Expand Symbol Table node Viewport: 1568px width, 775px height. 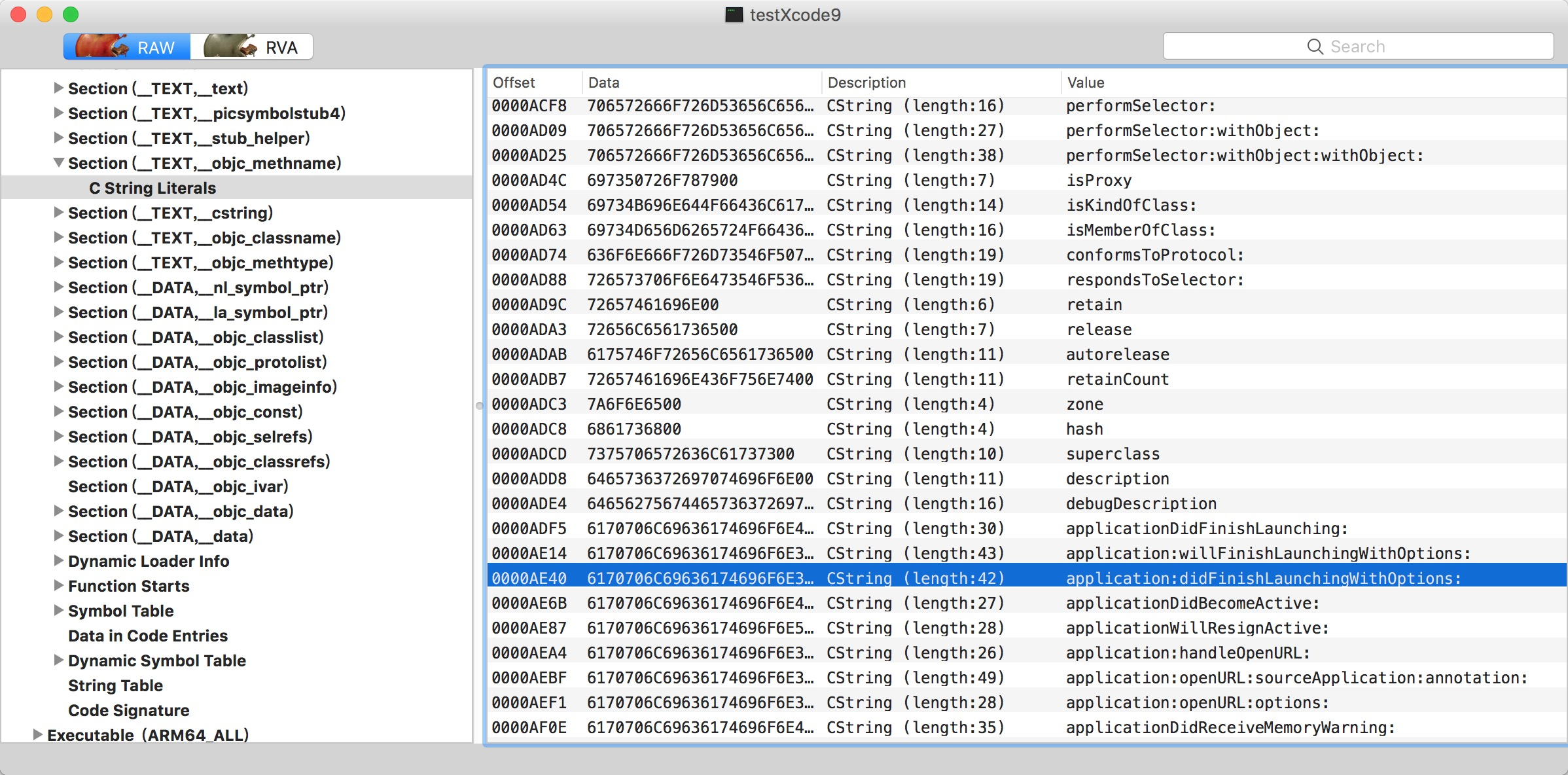pos(58,610)
